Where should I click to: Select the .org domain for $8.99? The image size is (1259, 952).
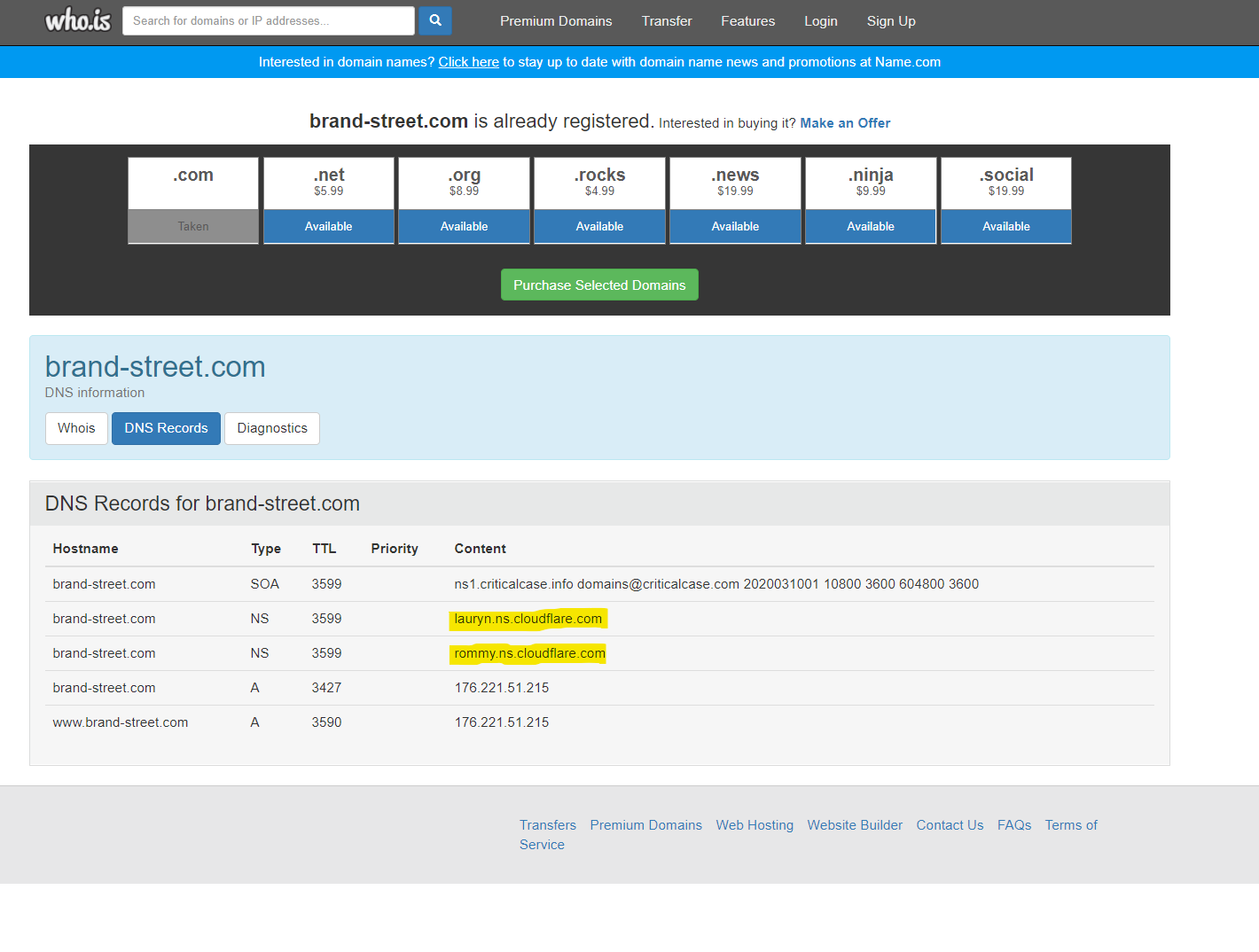coord(465,200)
